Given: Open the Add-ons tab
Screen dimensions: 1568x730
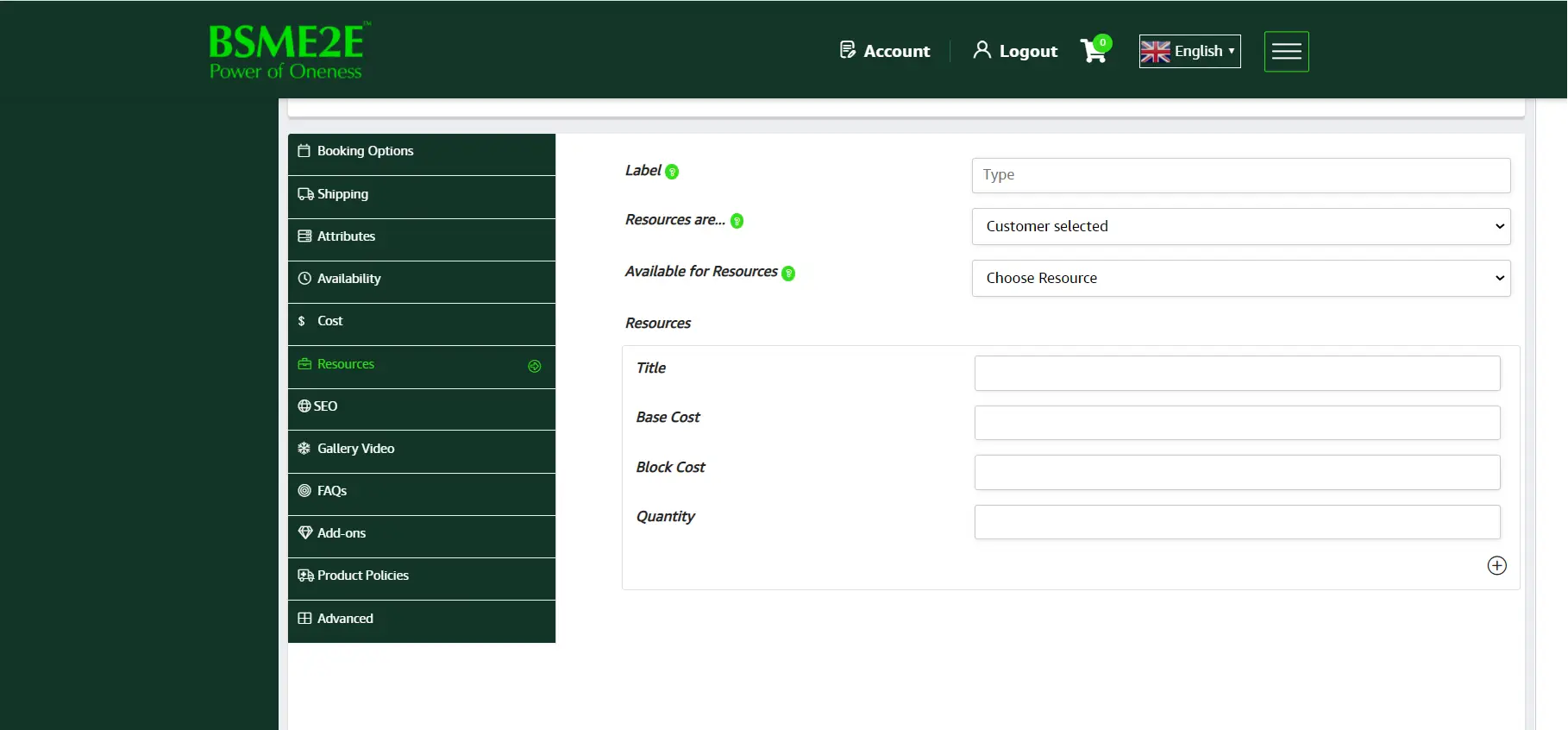Looking at the screenshot, I should pos(422,536).
